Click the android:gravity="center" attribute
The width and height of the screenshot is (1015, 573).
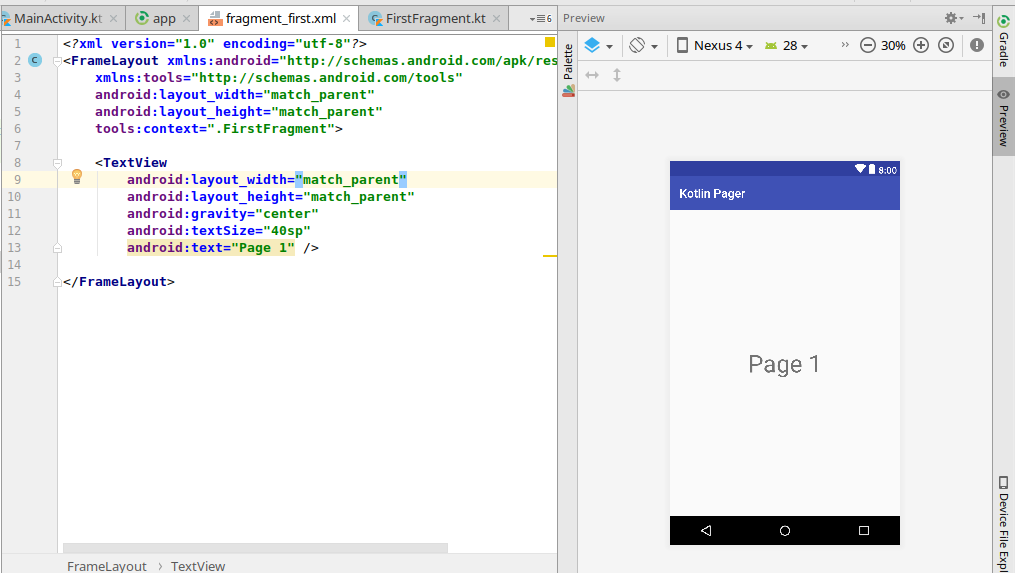pyautogui.click(x=223, y=214)
